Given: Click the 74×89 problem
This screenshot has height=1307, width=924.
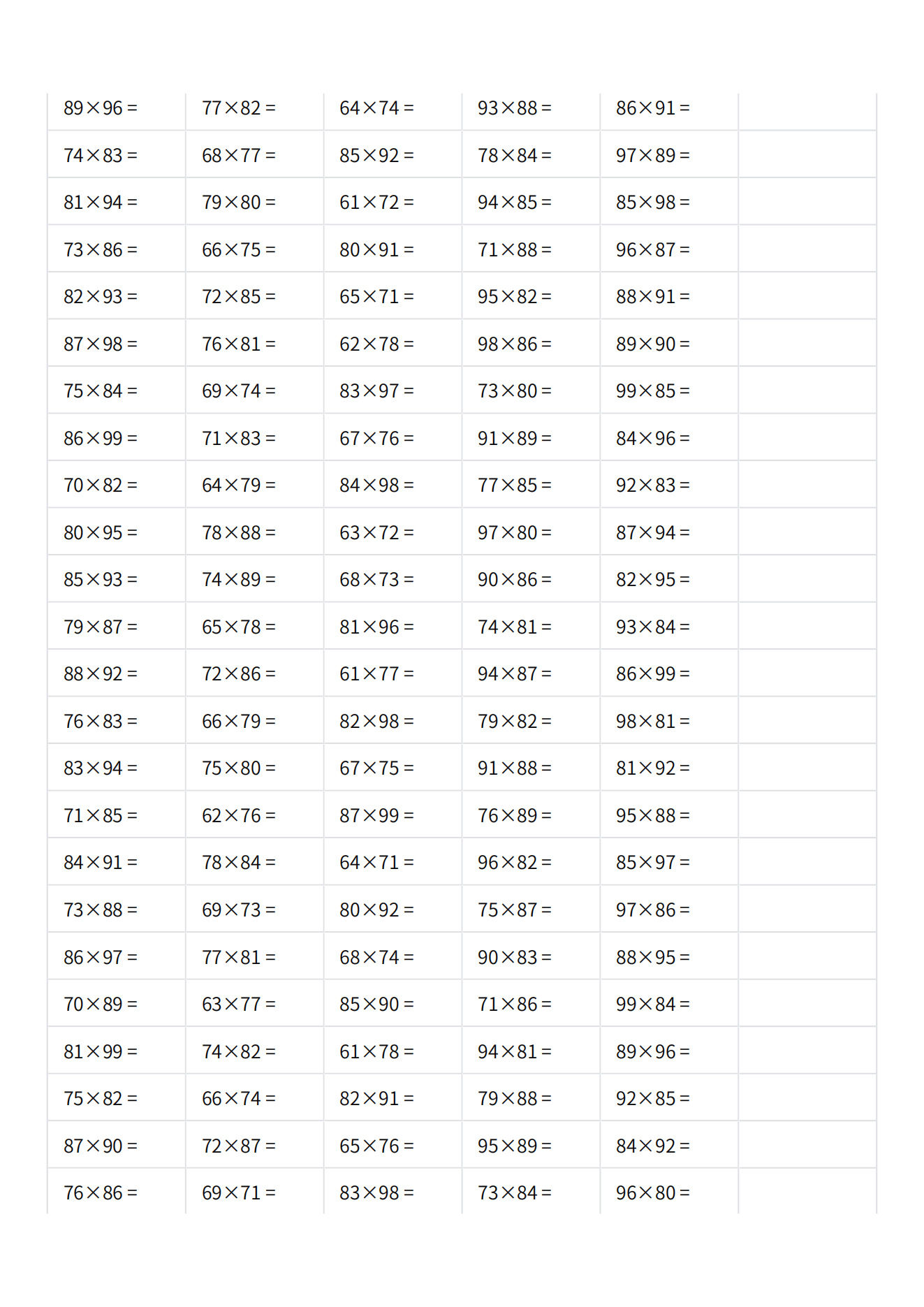Looking at the screenshot, I should coord(238,580).
